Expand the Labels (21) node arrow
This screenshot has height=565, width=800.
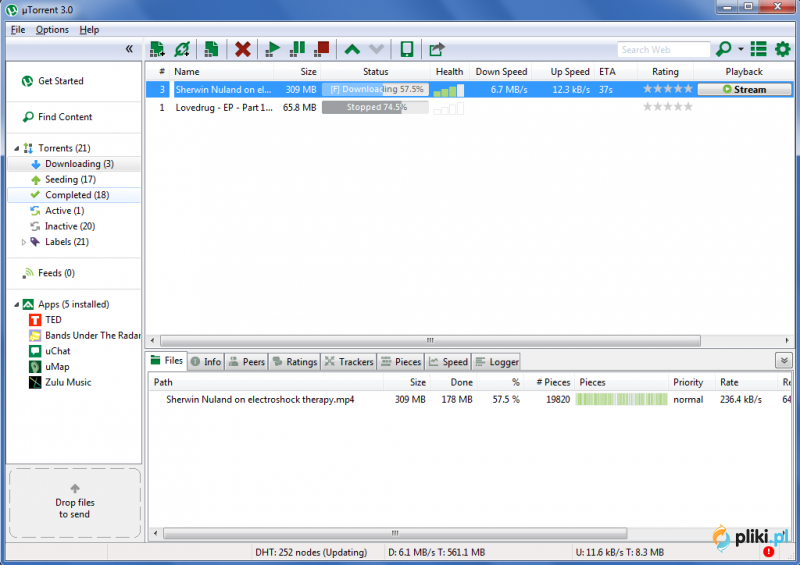[23, 242]
